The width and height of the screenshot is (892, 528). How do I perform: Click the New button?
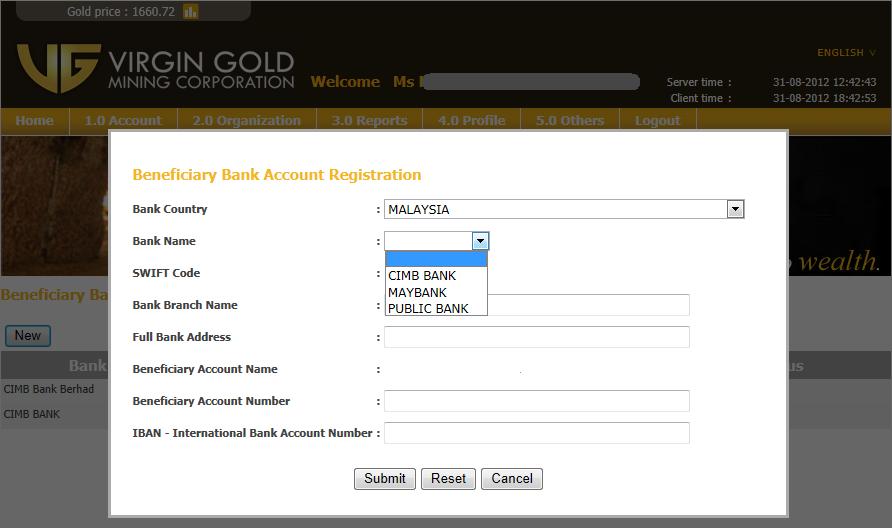28,336
